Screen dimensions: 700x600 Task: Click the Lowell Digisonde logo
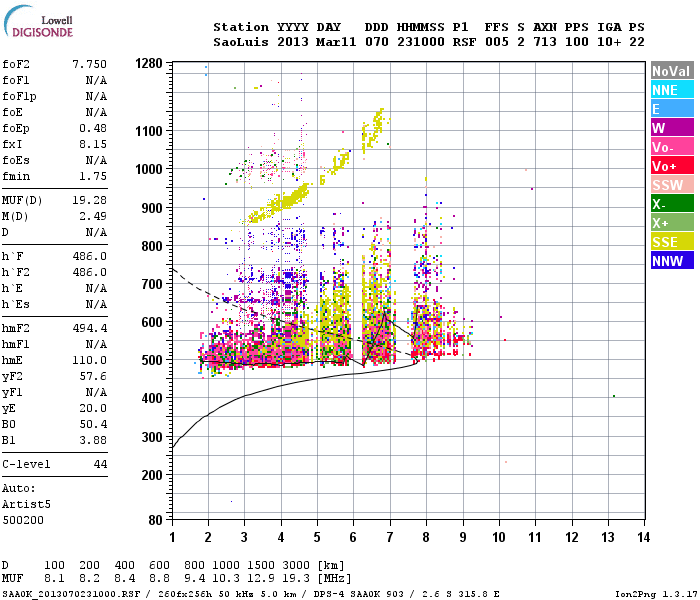pos(38,21)
